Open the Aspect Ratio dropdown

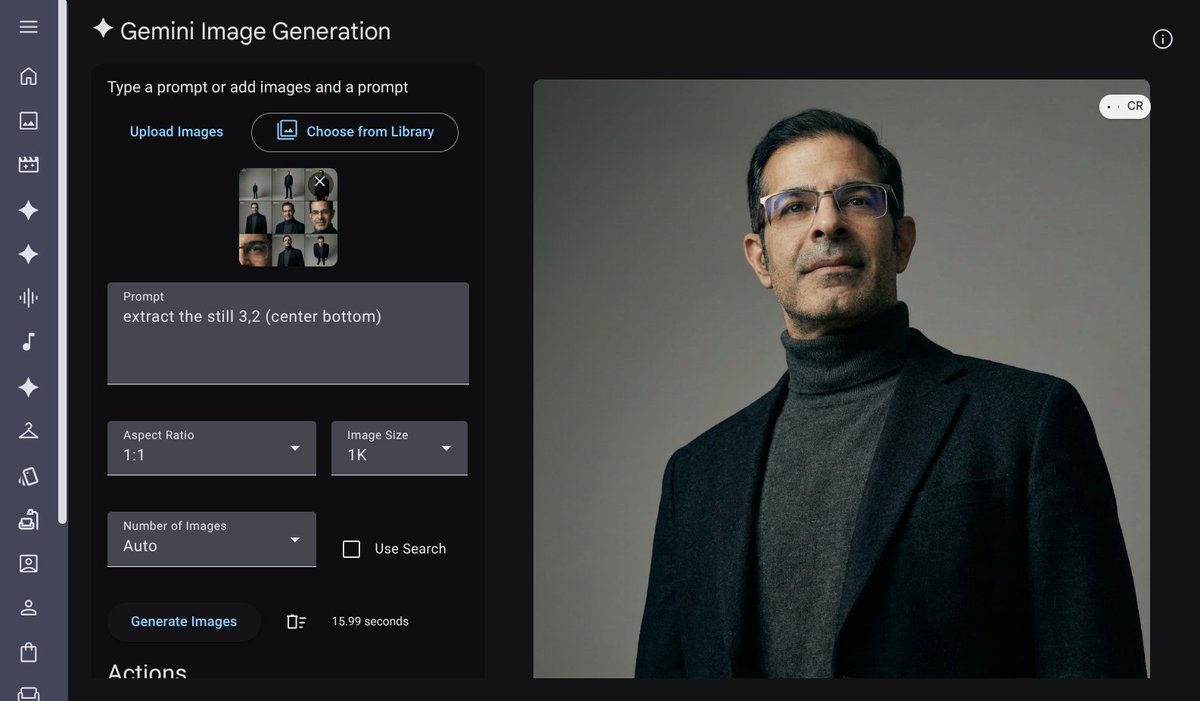click(212, 448)
